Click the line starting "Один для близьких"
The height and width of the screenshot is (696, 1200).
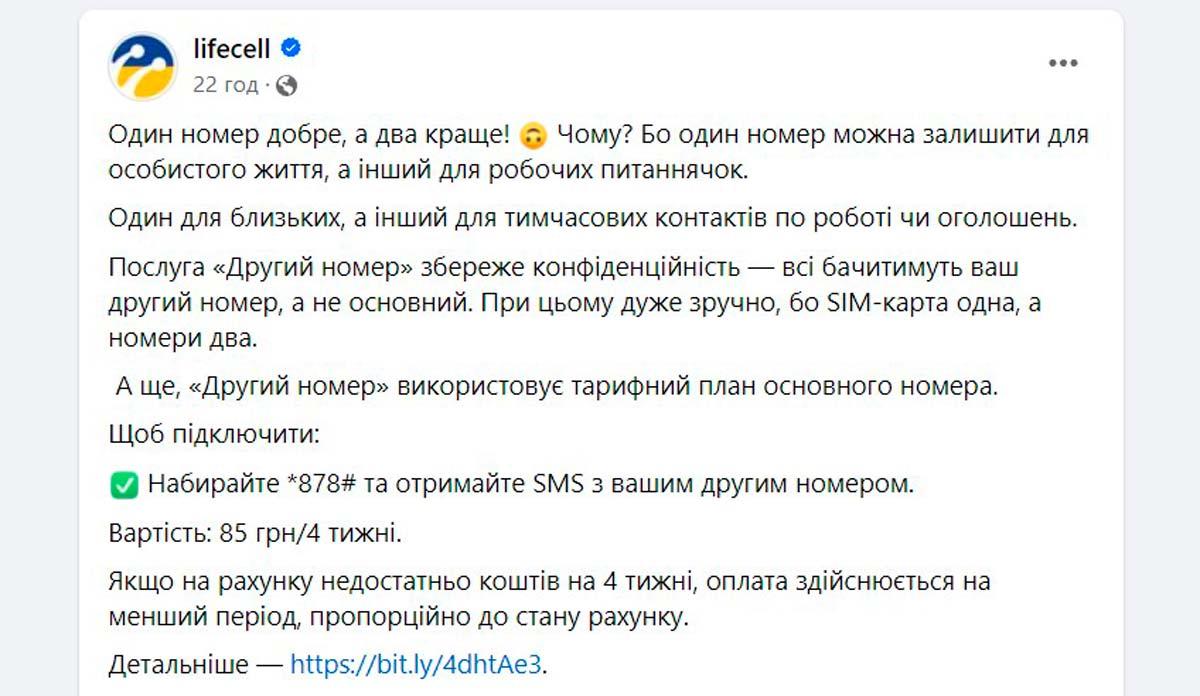[x=592, y=219]
